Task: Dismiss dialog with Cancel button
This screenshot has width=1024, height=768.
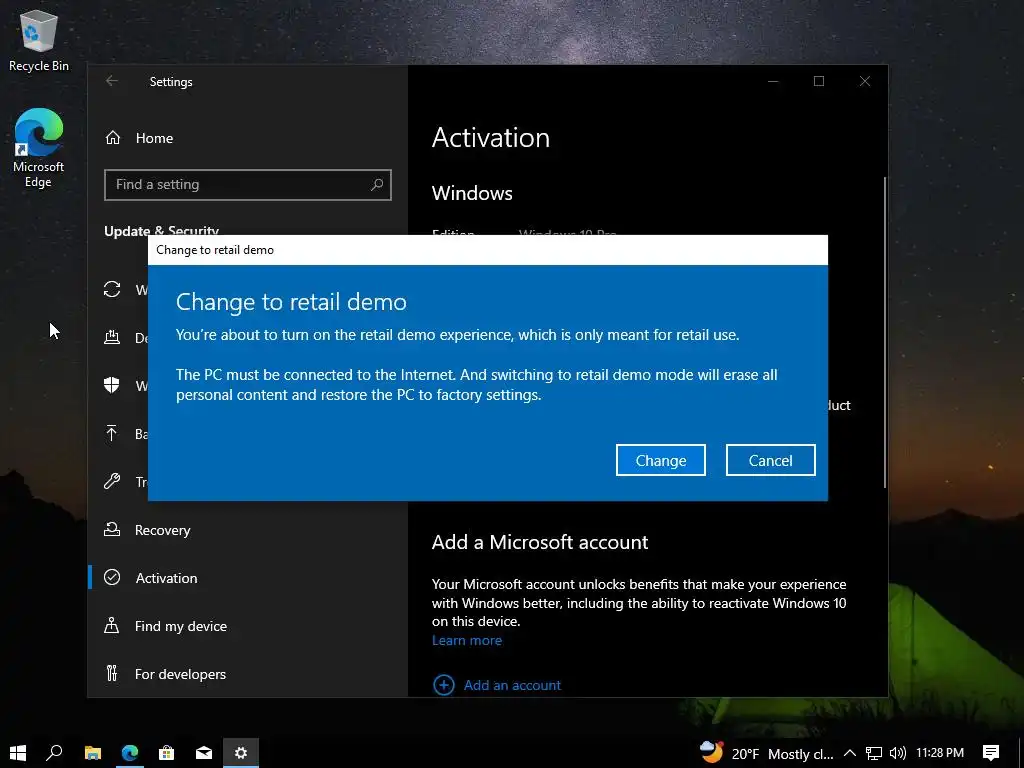Action: [770, 460]
